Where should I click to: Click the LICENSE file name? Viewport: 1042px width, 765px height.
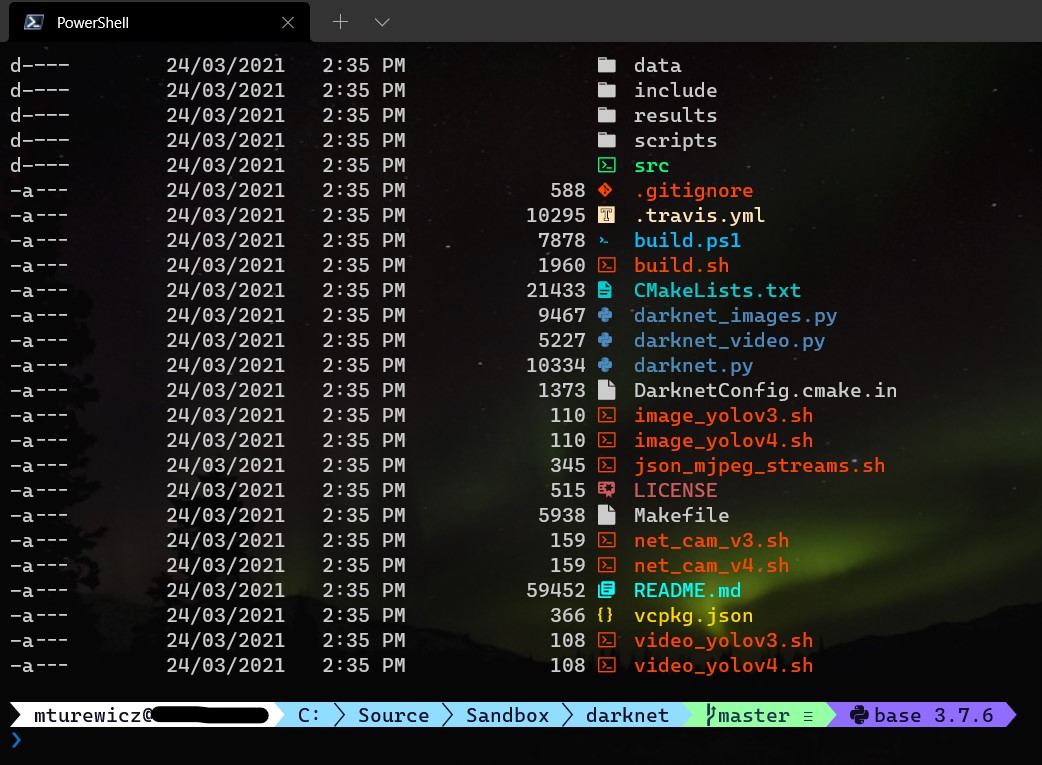click(x=675, y=490)
